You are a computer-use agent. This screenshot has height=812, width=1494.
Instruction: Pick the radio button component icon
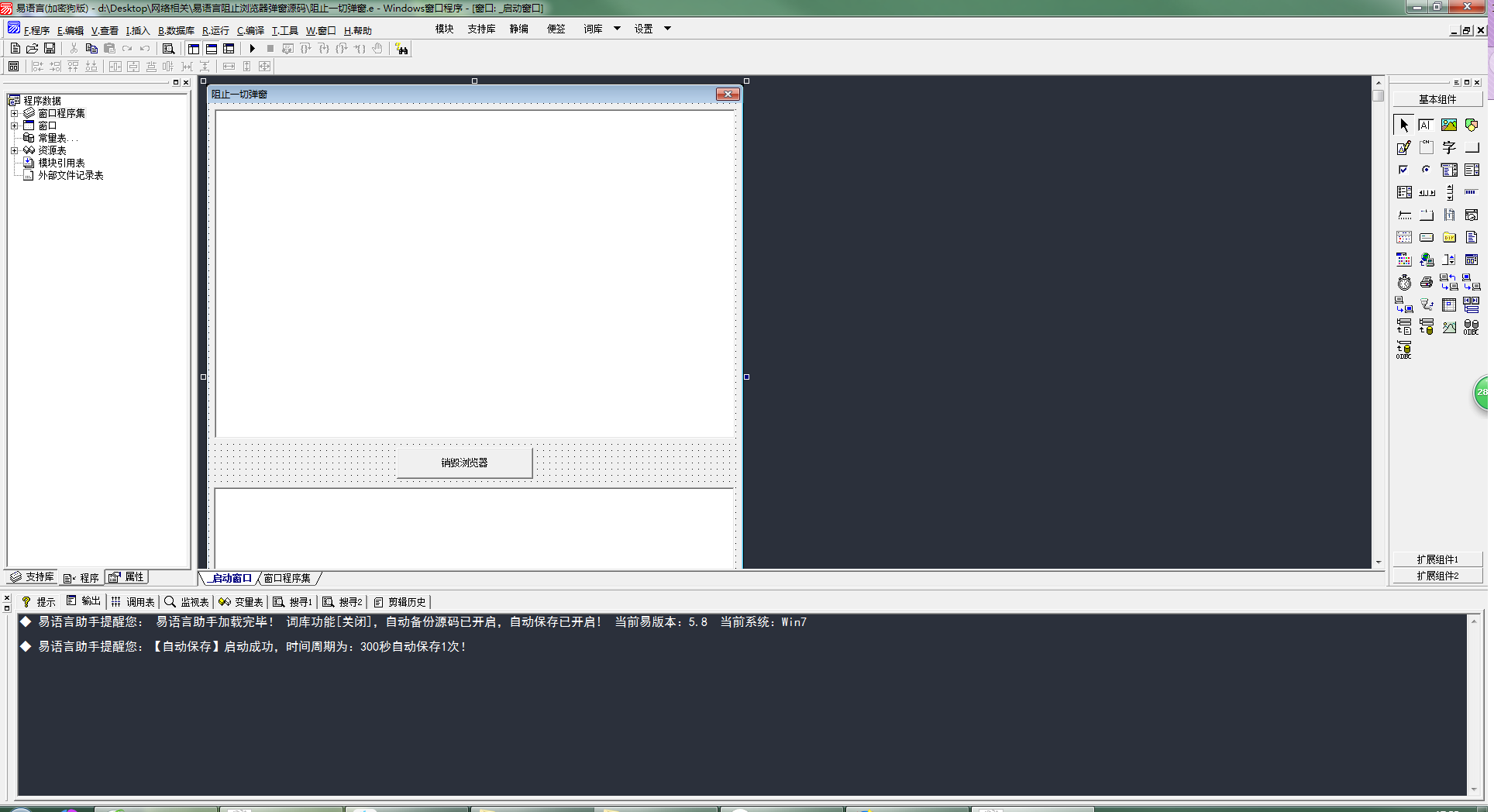[x=1426, y=170]
